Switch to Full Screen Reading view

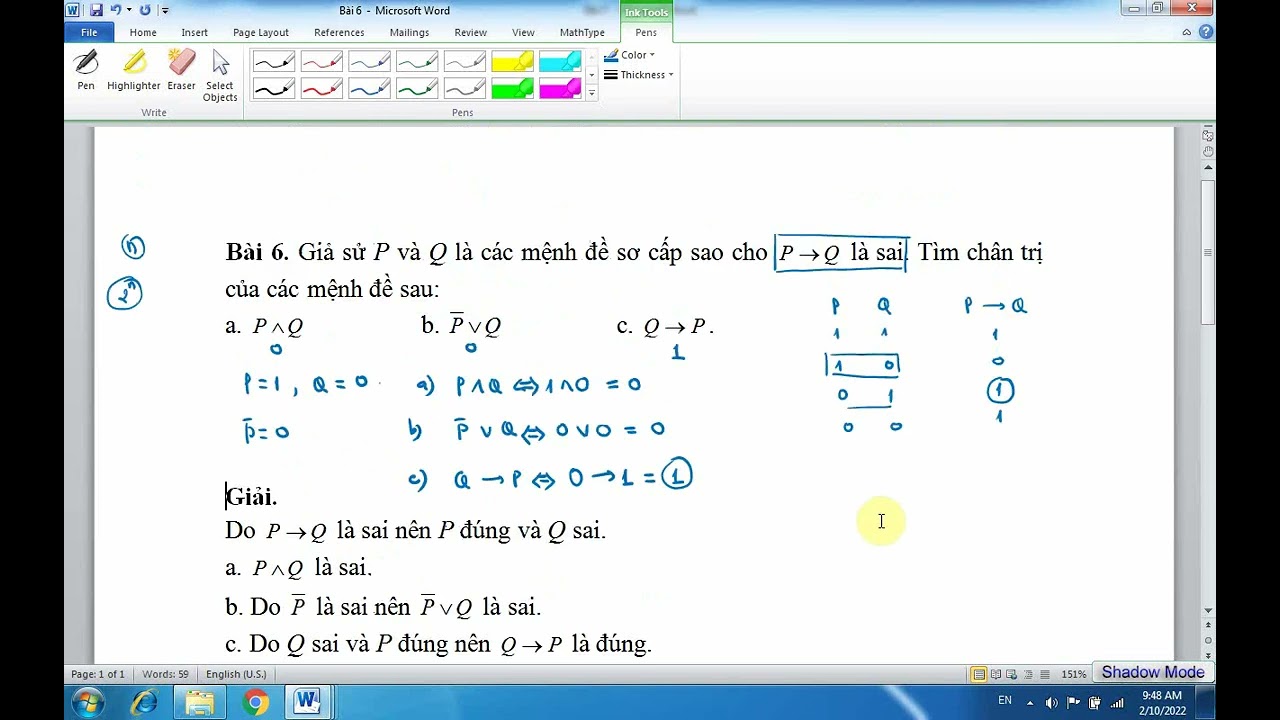point(997,674)
